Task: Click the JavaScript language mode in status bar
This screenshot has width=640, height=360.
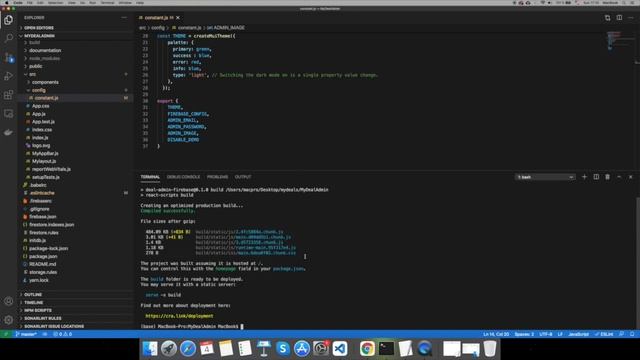Action: [578, 334]
